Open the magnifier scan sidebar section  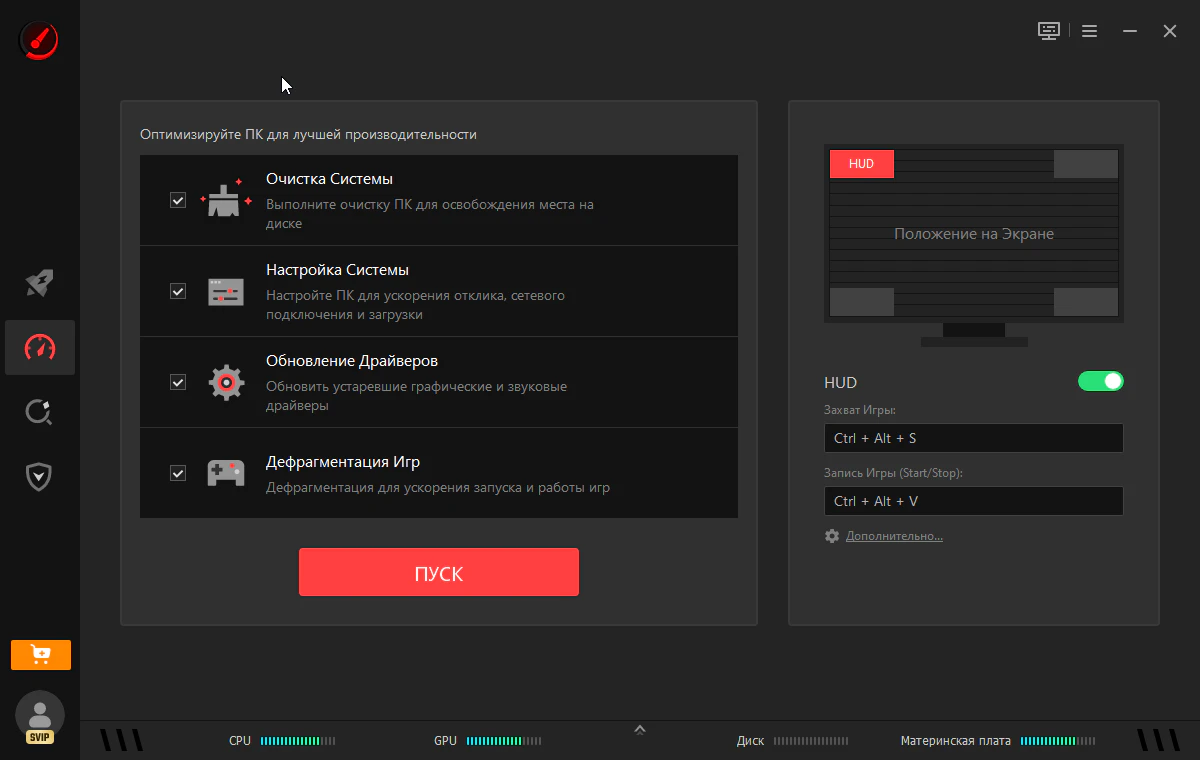39,412
